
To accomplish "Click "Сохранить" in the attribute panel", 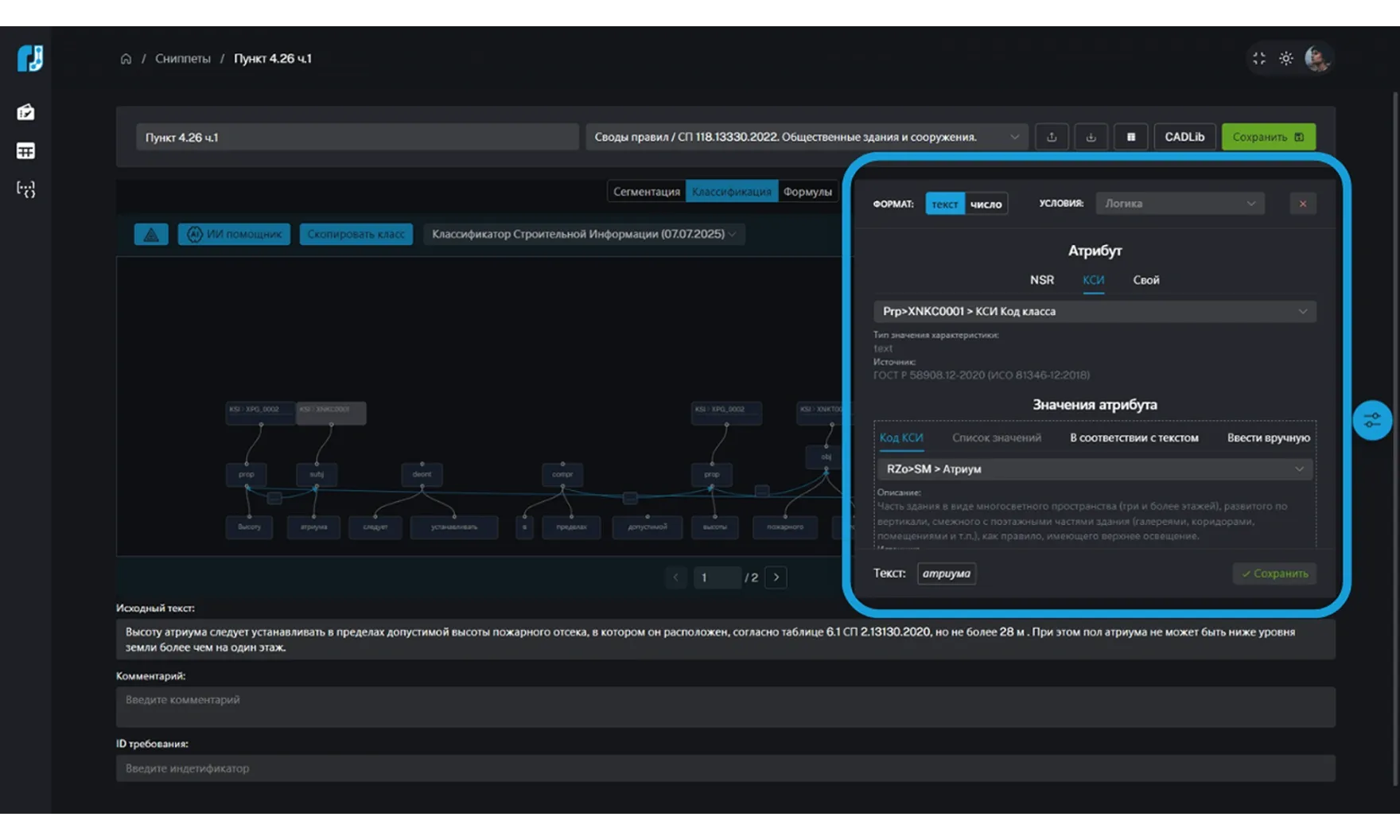I will click(1274, 574).
